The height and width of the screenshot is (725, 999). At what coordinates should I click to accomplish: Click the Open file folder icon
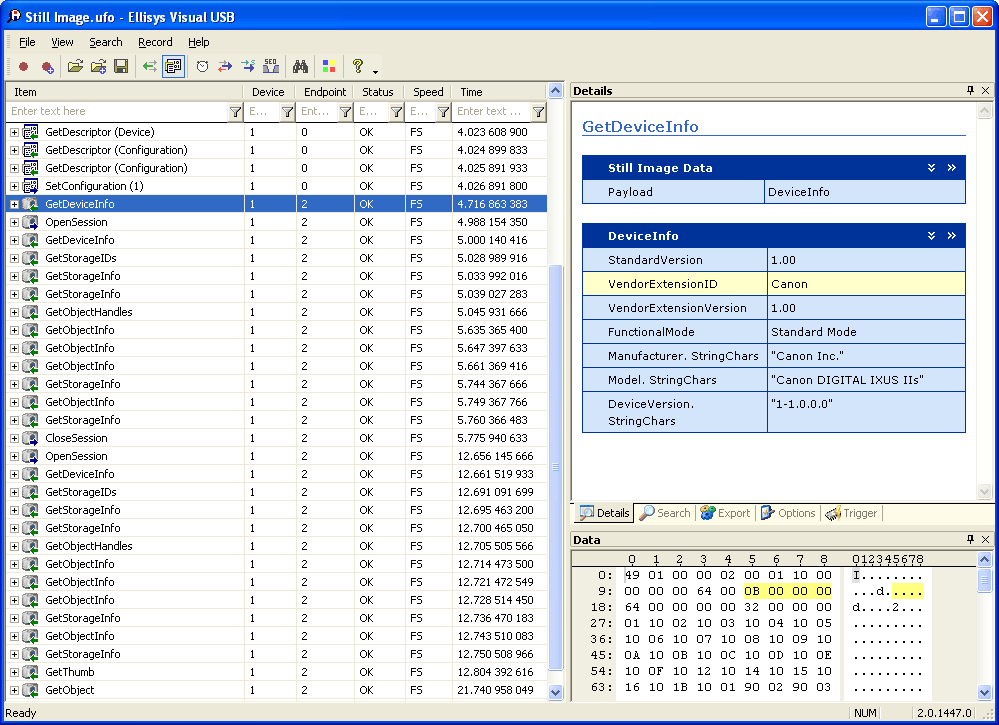[x=75, y=67]
